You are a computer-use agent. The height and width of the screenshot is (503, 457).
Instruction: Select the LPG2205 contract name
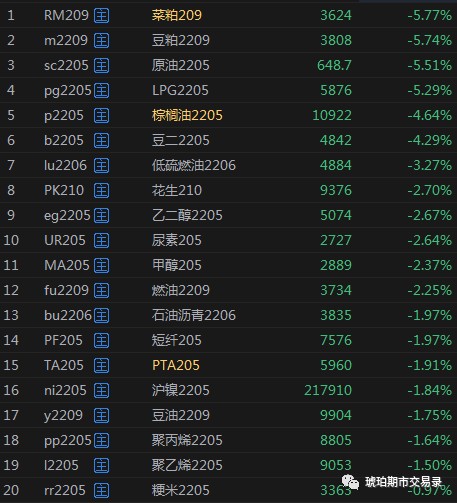coord(180,90)
